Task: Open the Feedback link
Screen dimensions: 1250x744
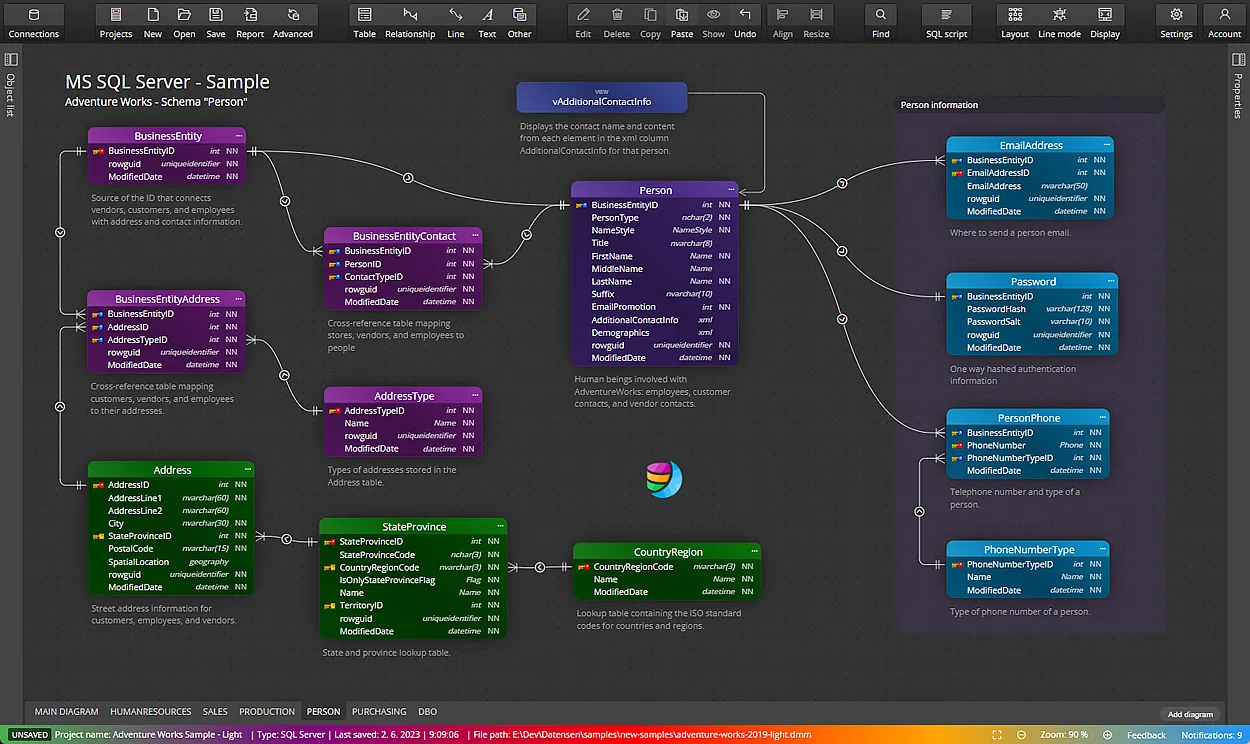Action: point(1146,735)
